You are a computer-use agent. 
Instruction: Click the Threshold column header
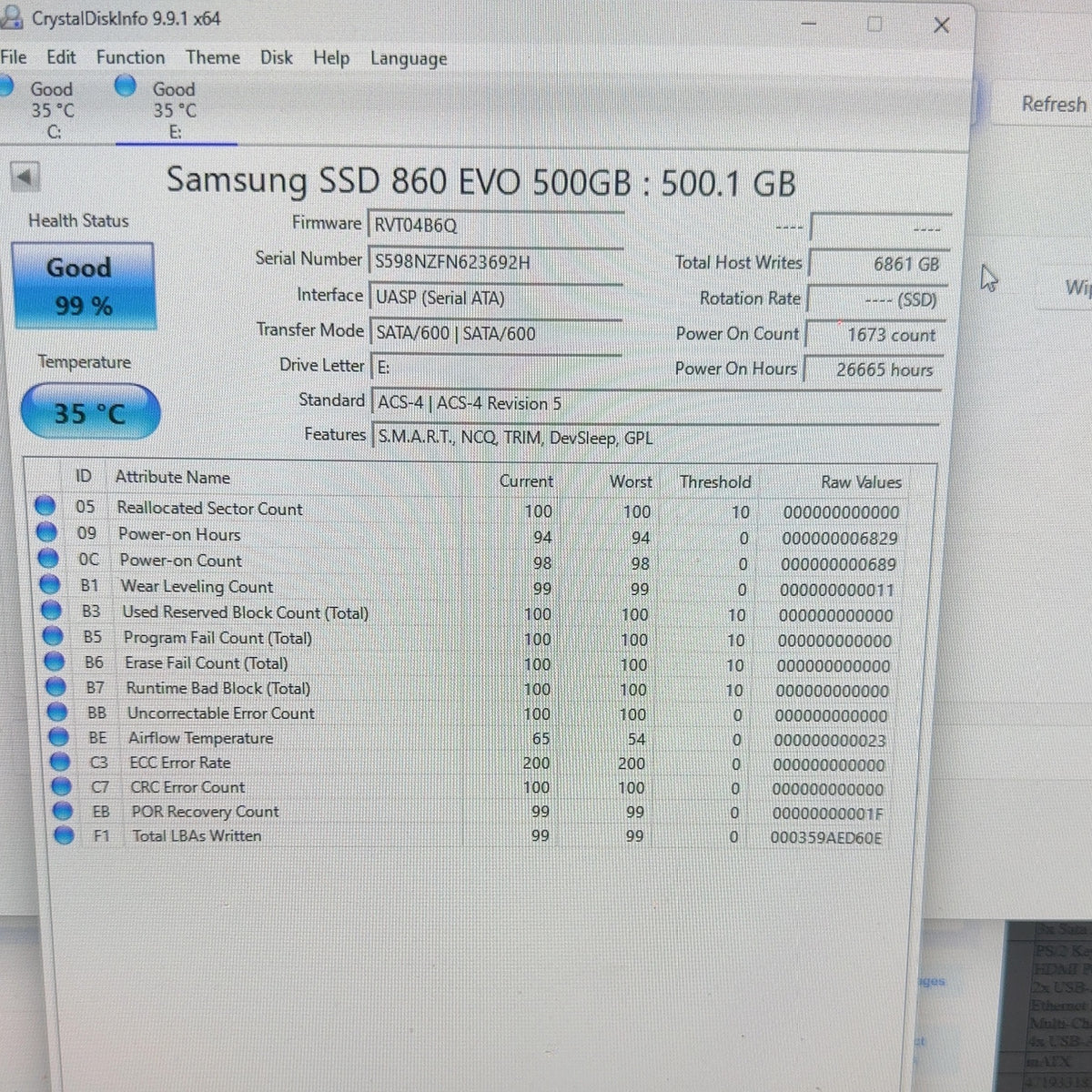[715, 481]
